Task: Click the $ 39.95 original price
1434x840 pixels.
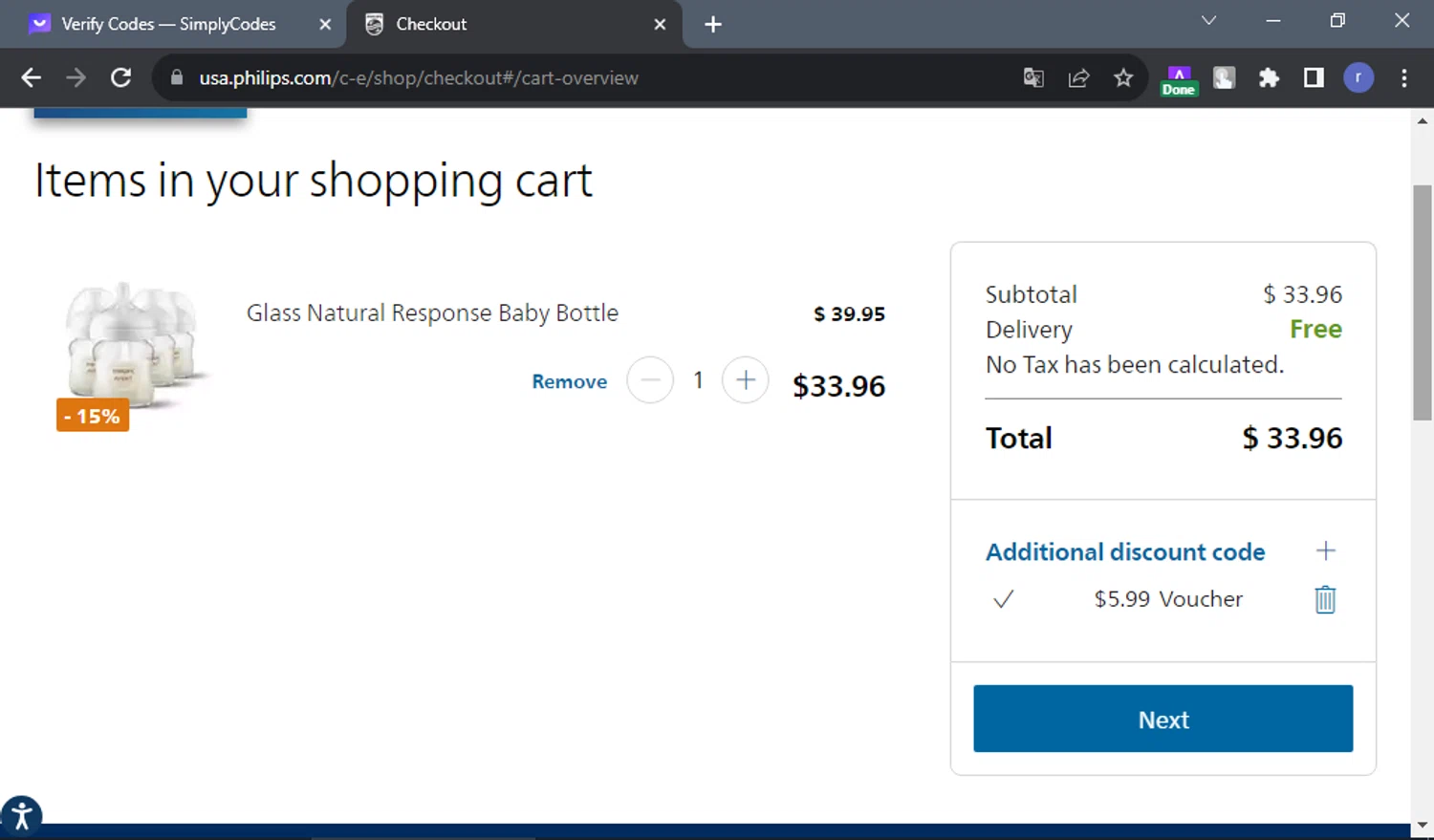Action: pos(849,313)
